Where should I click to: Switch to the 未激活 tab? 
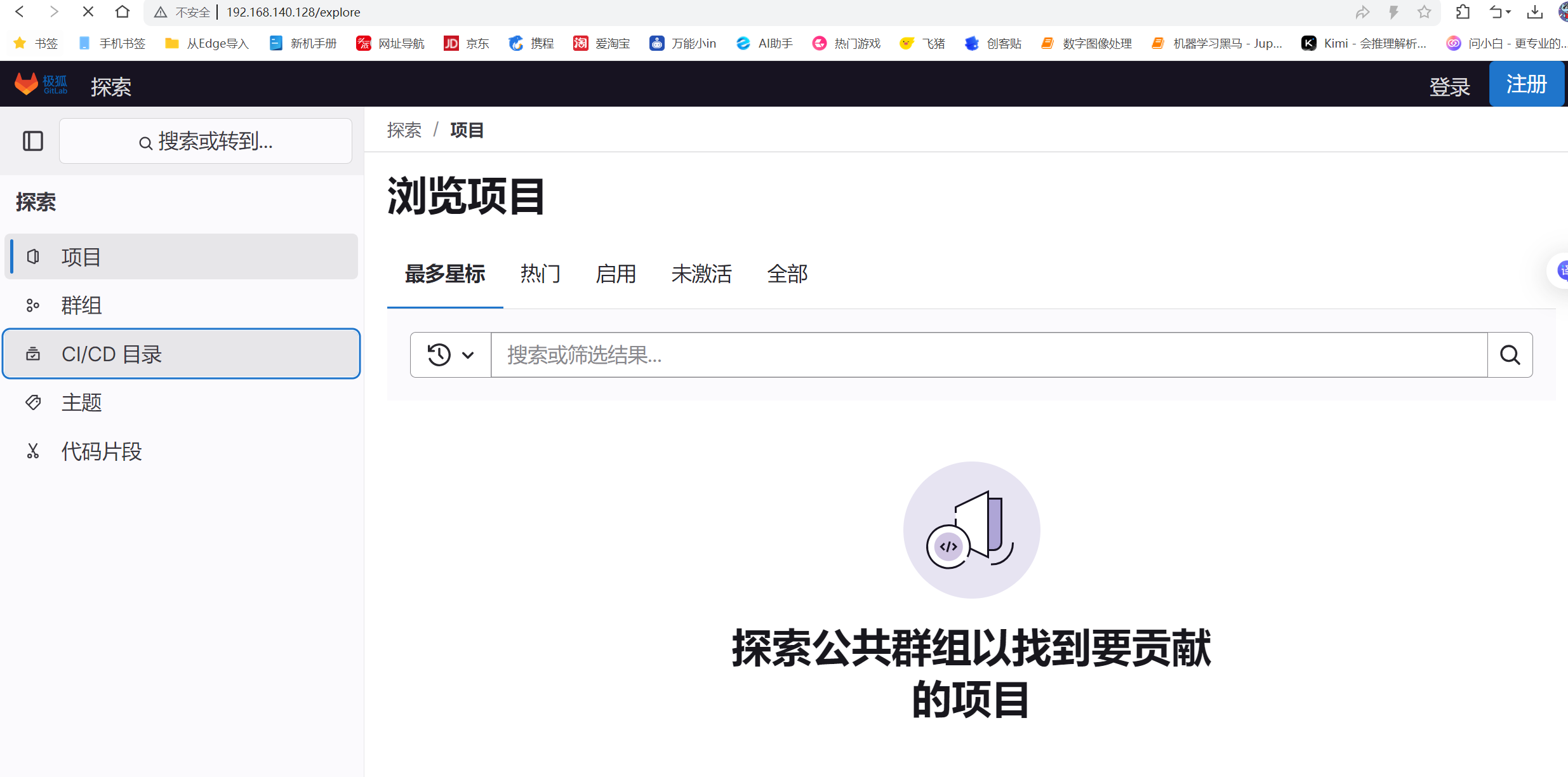(x=701, y=274)
